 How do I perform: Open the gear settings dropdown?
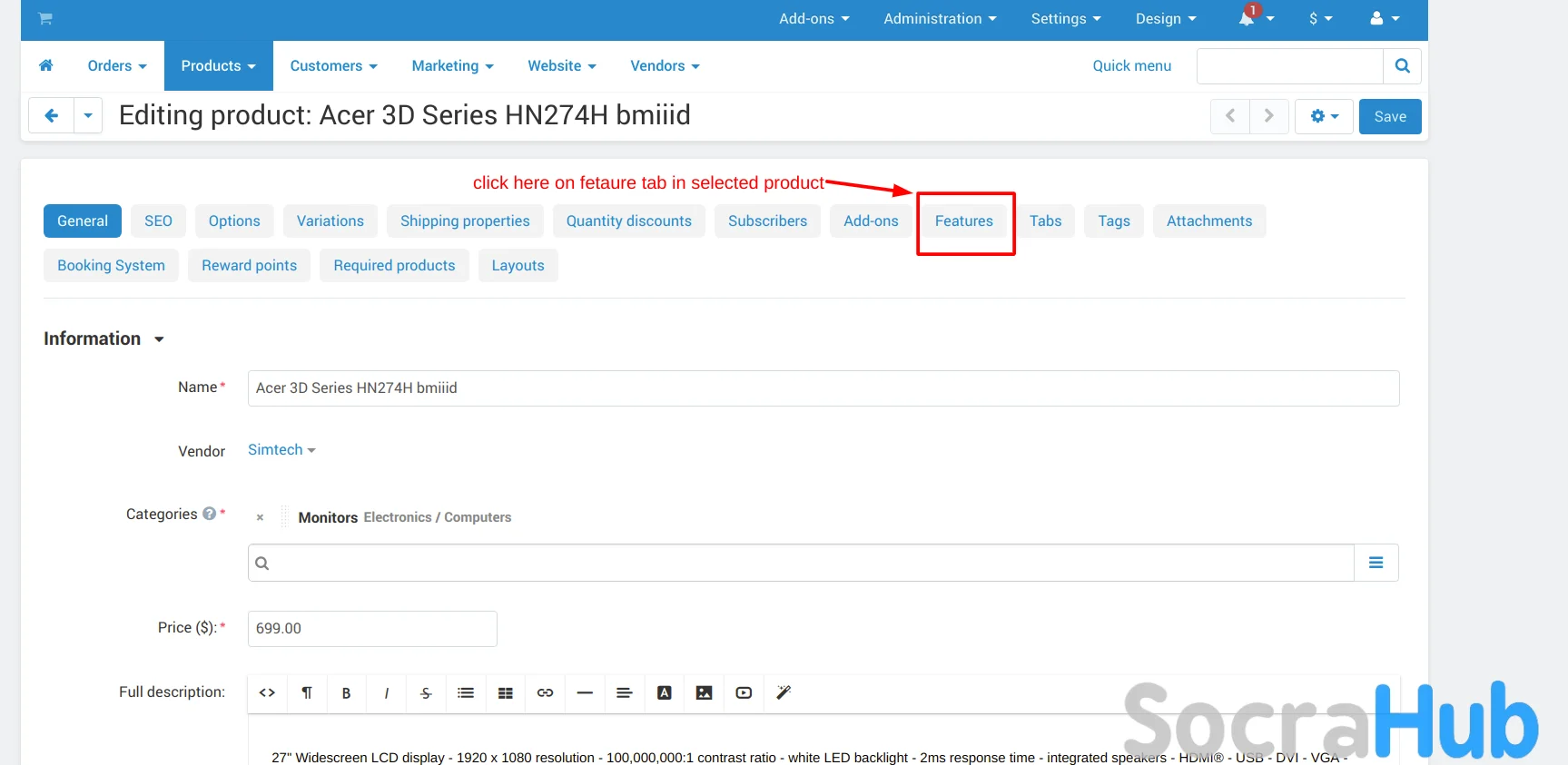1324,116
